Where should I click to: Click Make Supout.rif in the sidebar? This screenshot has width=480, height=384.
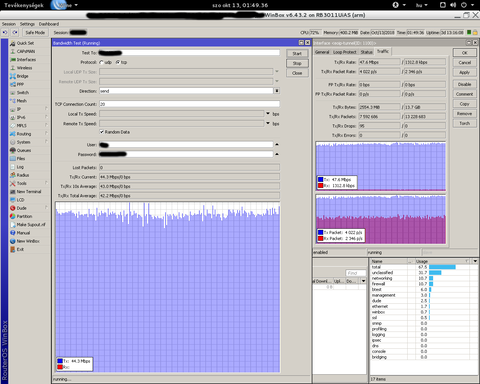pos(31,225)
